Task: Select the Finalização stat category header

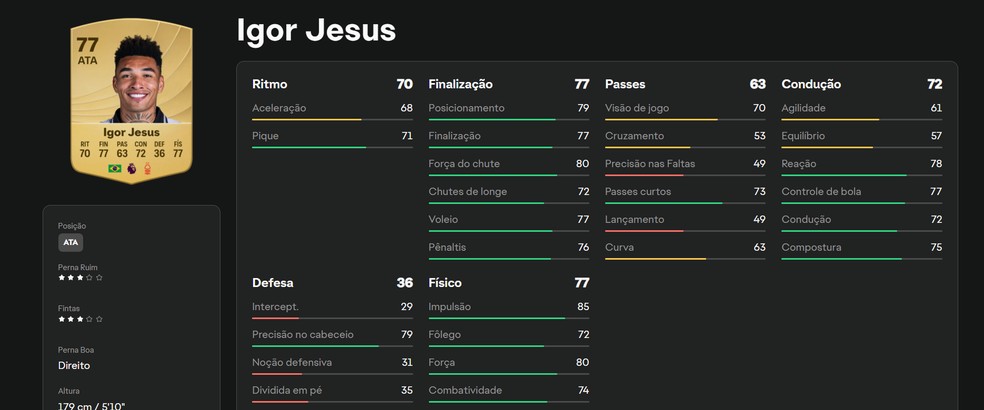Action: coord(460,84)
